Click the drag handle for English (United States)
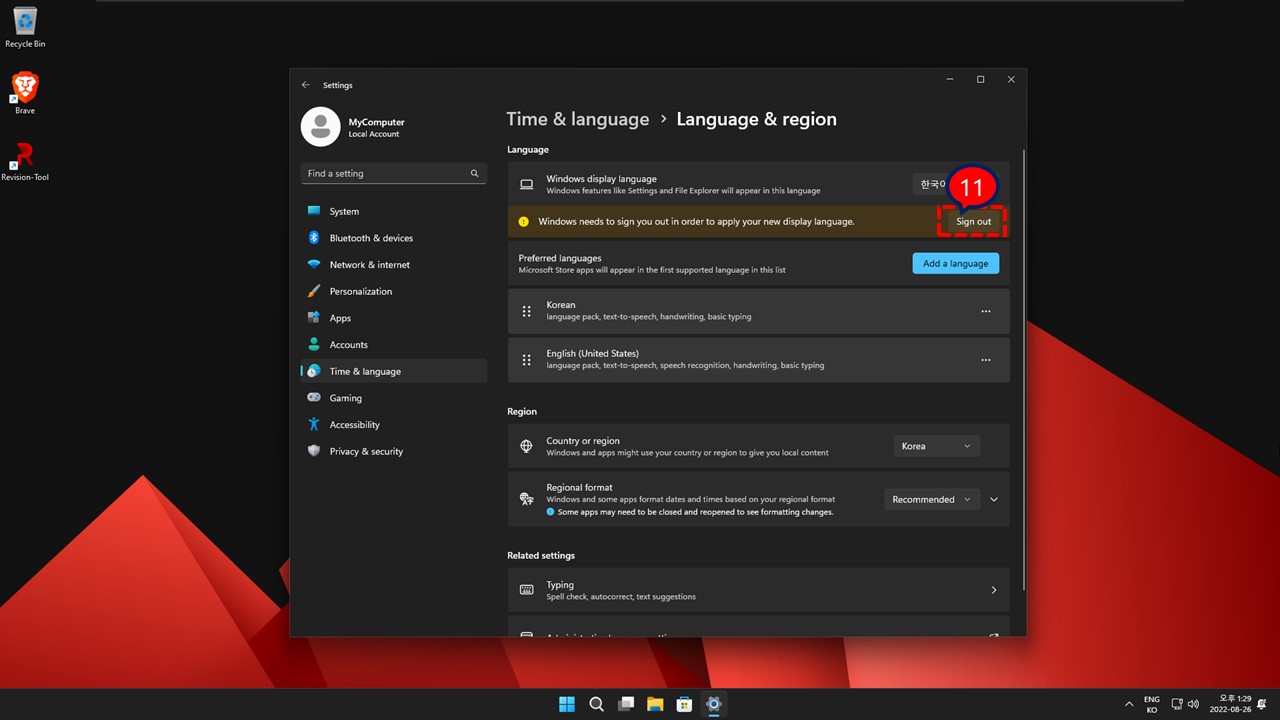 point(527,360)
